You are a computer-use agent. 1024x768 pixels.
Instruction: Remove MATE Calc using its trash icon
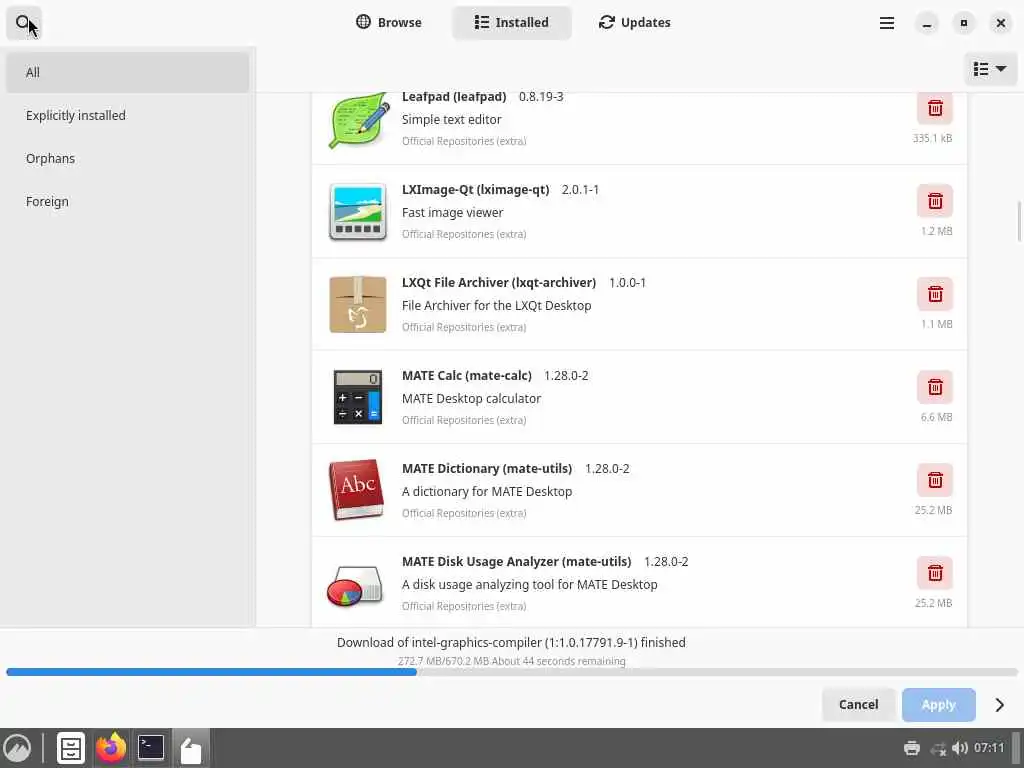[x=935, y=387]
